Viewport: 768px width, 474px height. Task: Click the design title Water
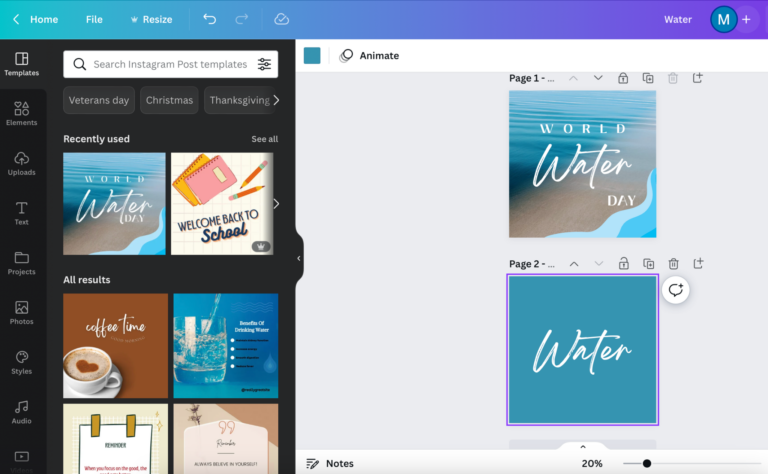678,20
